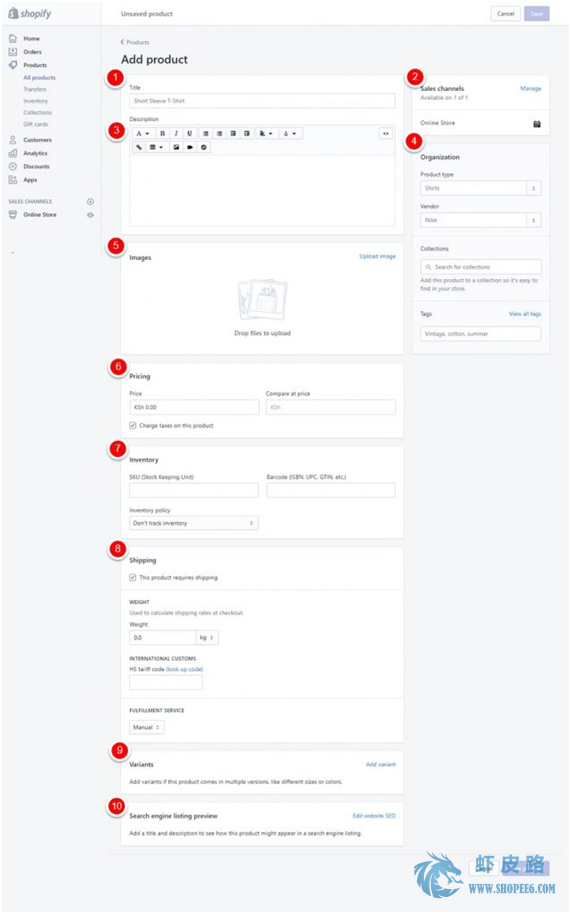Click the Upload image link
The image size is (572, 914).
377,256
